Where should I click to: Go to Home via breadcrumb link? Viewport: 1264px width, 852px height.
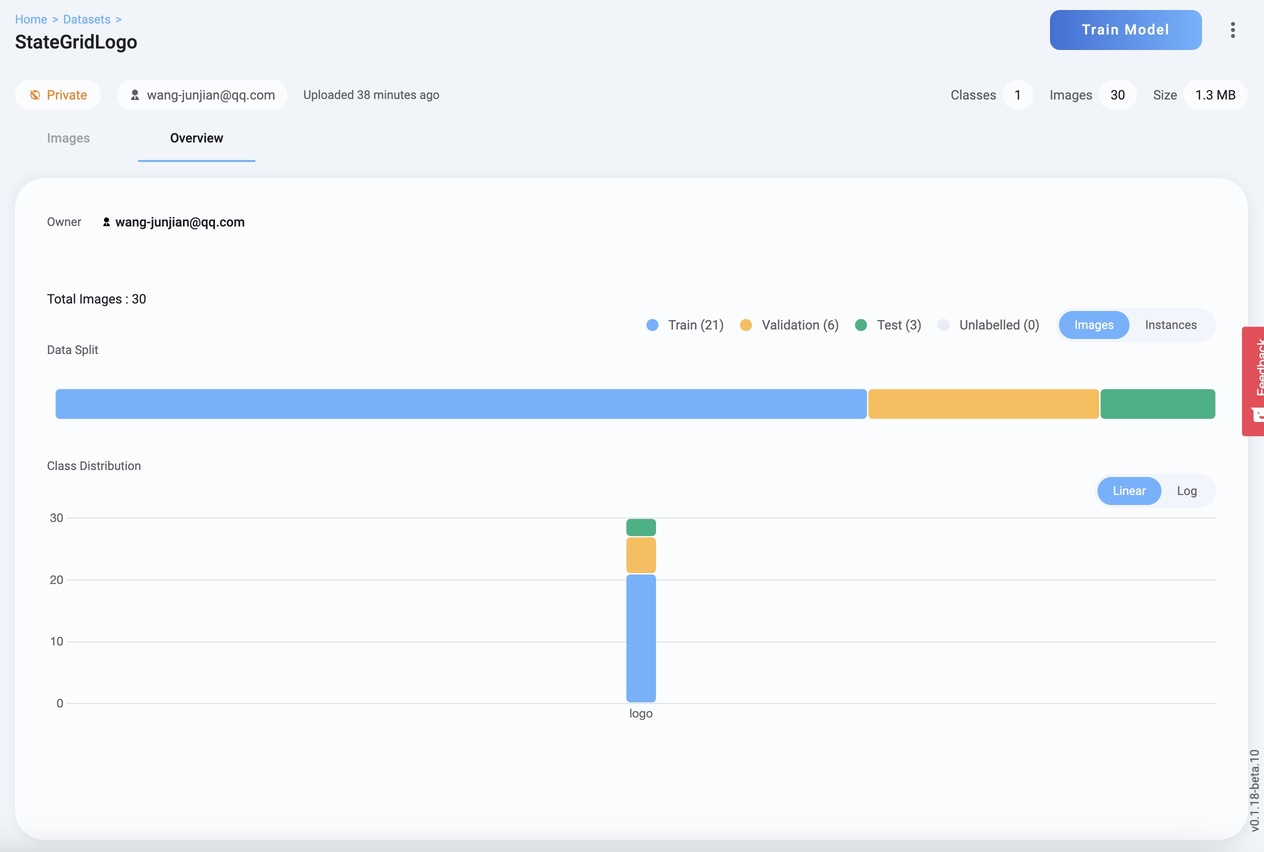(x=30, y=19)
